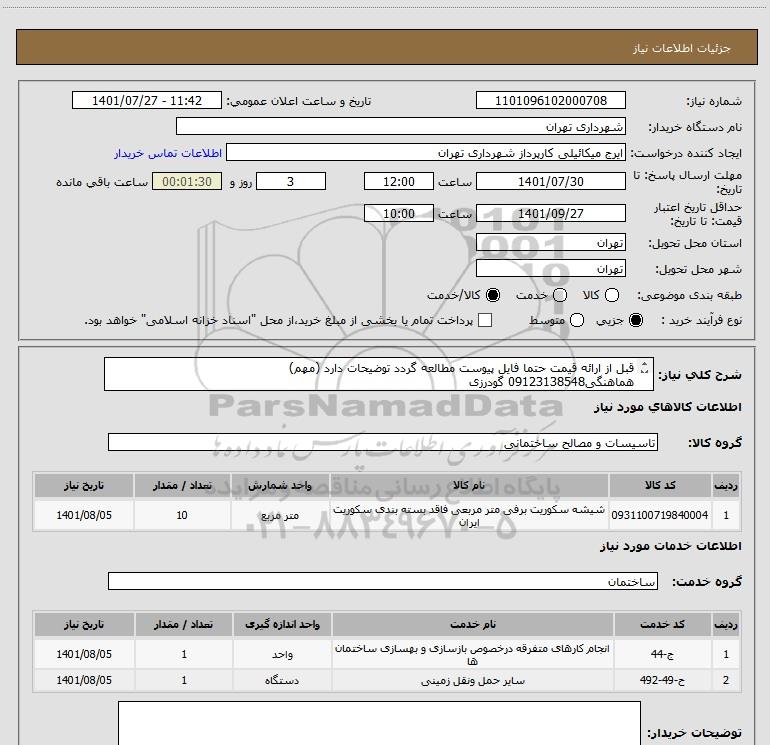The width and height of the screenshot is (770, 745).
Task: Click the نام دستگاه خریدار field شهرداری تهران
Action: (x=401, y=126)
